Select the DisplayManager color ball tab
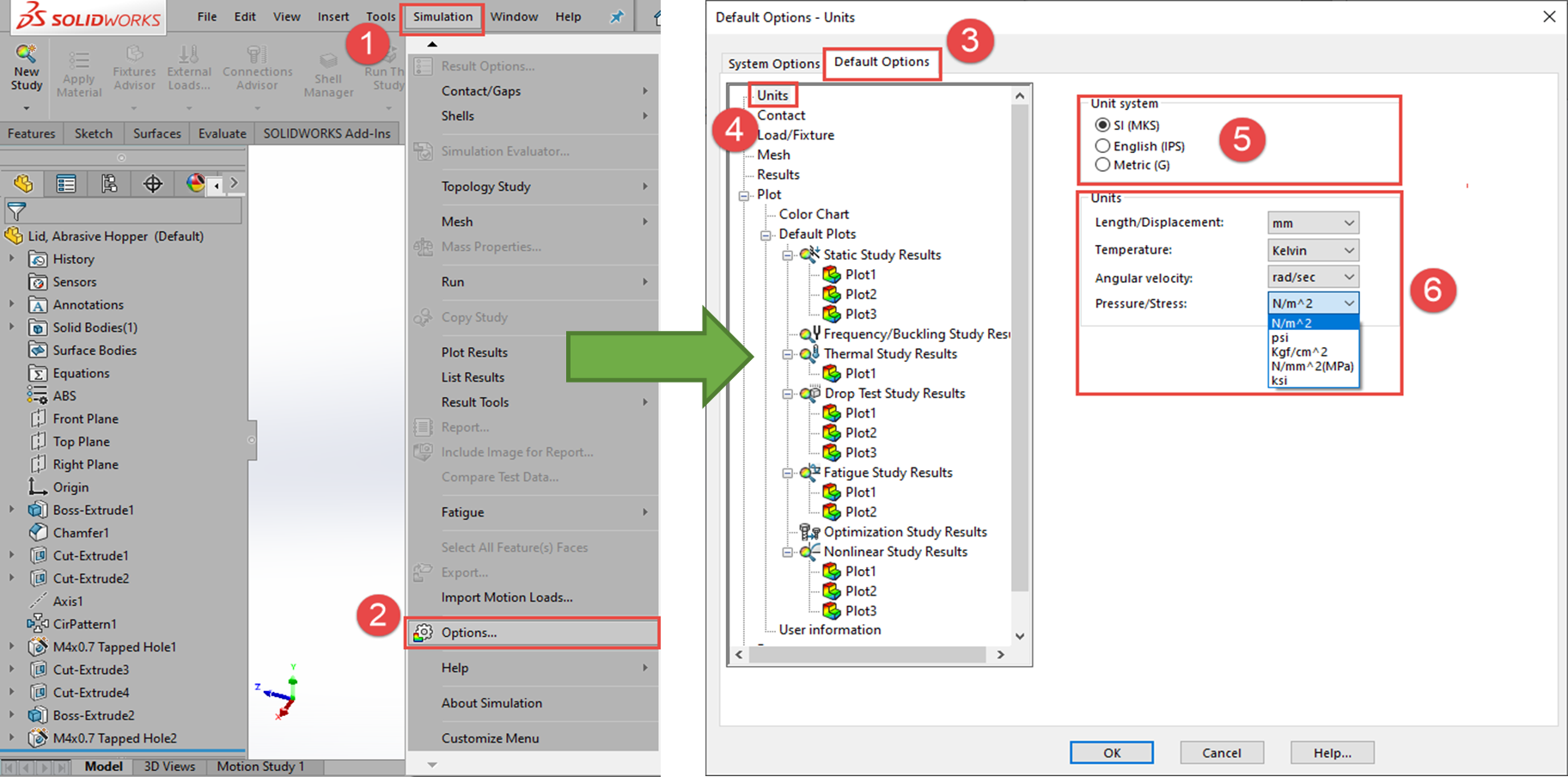This screenshot has width=1568, height=777. click(195, 183)
